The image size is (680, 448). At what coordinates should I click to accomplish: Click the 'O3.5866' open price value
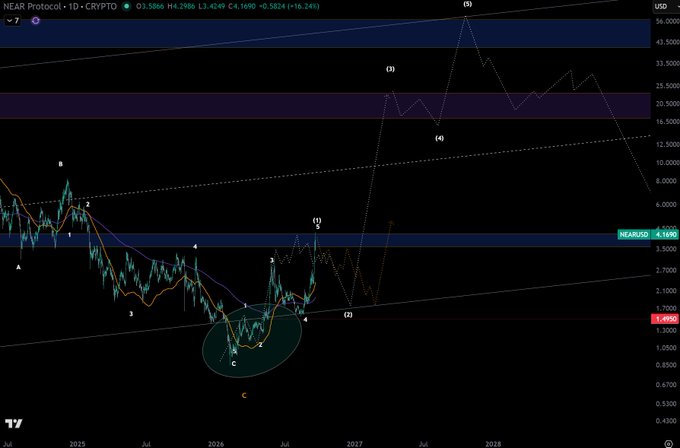point(152,7)
